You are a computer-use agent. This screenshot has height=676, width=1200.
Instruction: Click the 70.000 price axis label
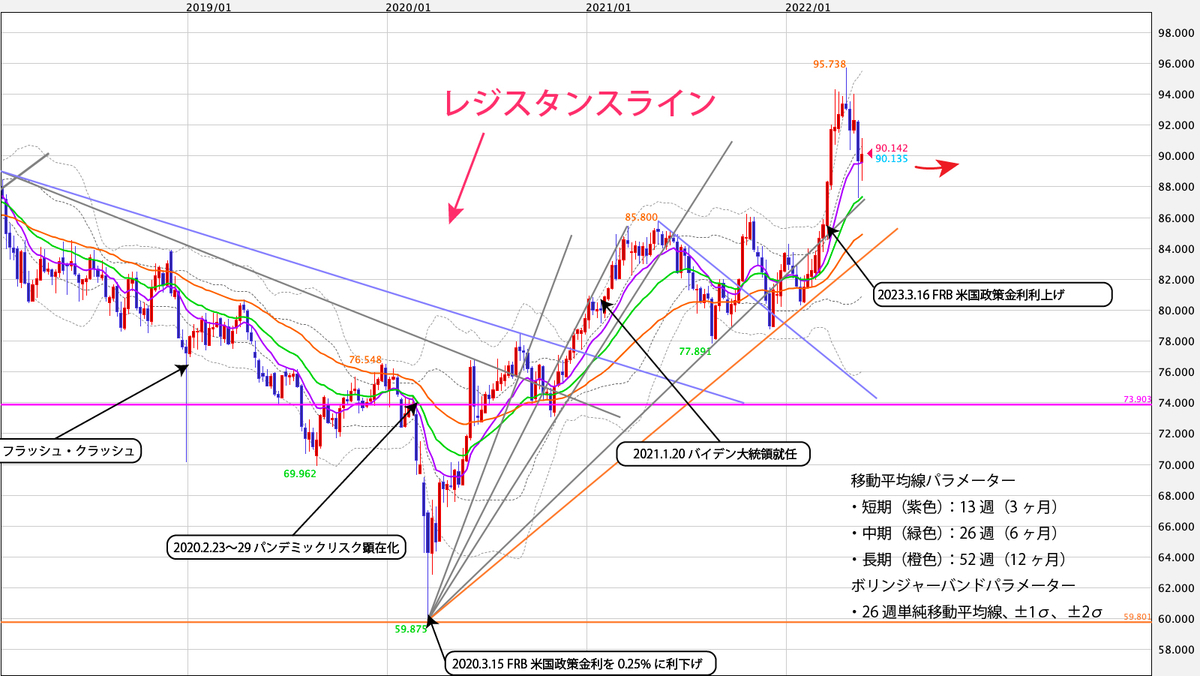click(1175, 465)
